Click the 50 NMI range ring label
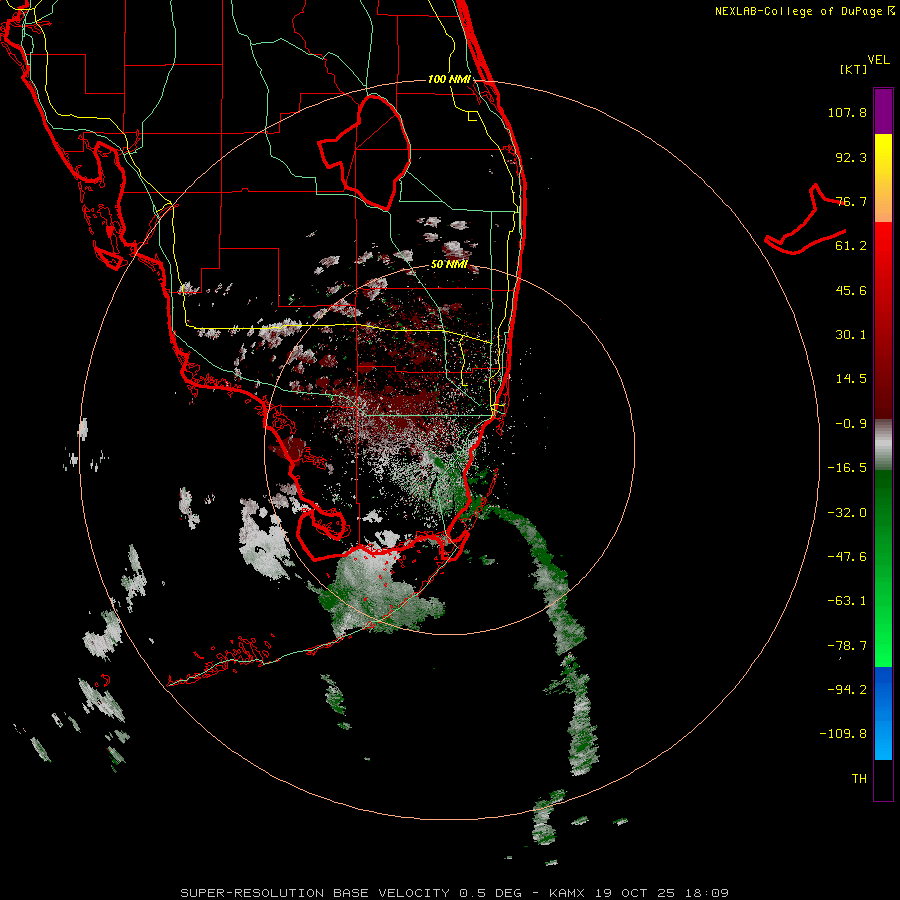Image resolution: width=900 pixels, height=900 pixels. coord(449,265)
